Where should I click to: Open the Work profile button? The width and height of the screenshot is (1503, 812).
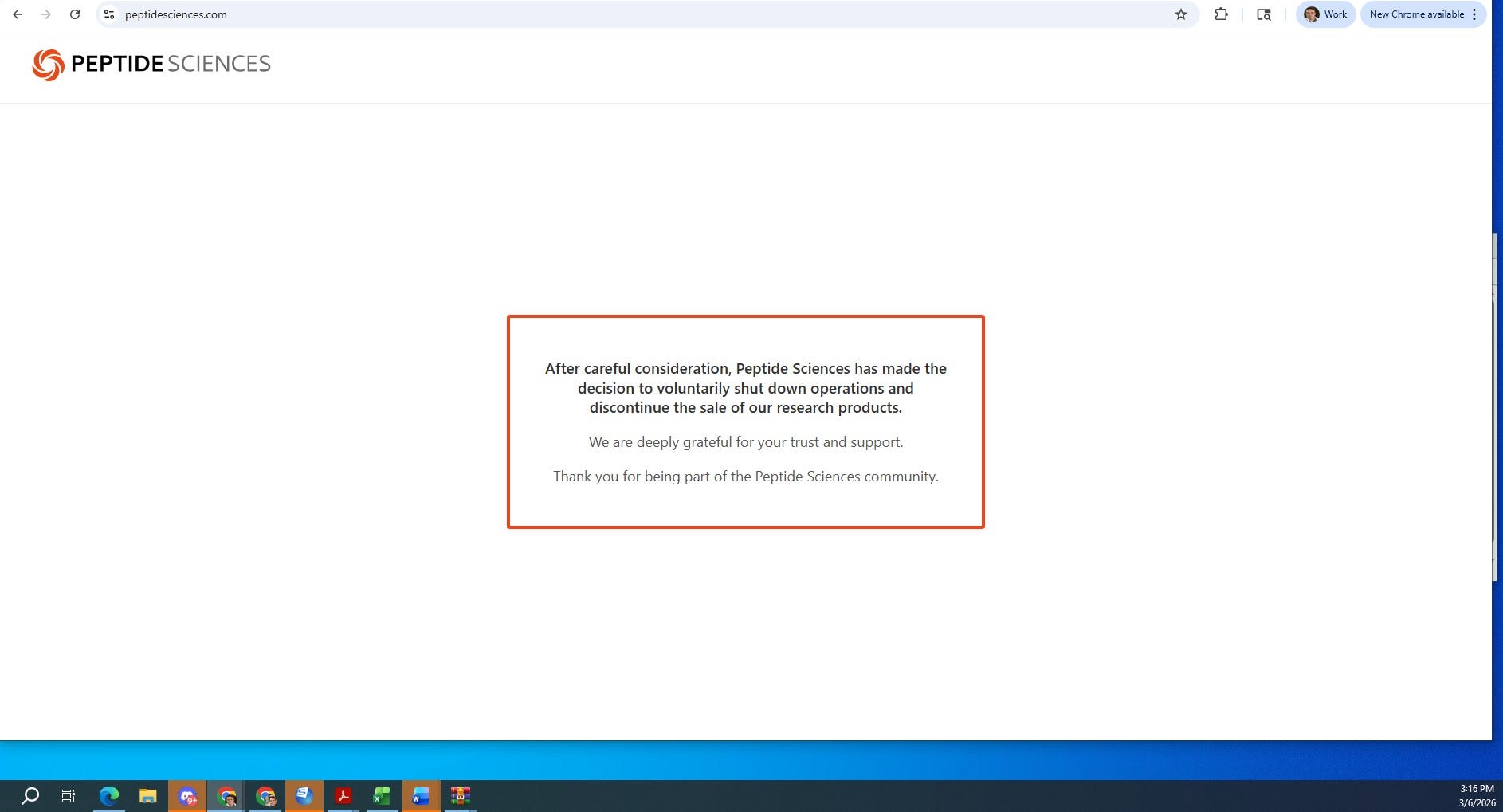[1325, 14]
